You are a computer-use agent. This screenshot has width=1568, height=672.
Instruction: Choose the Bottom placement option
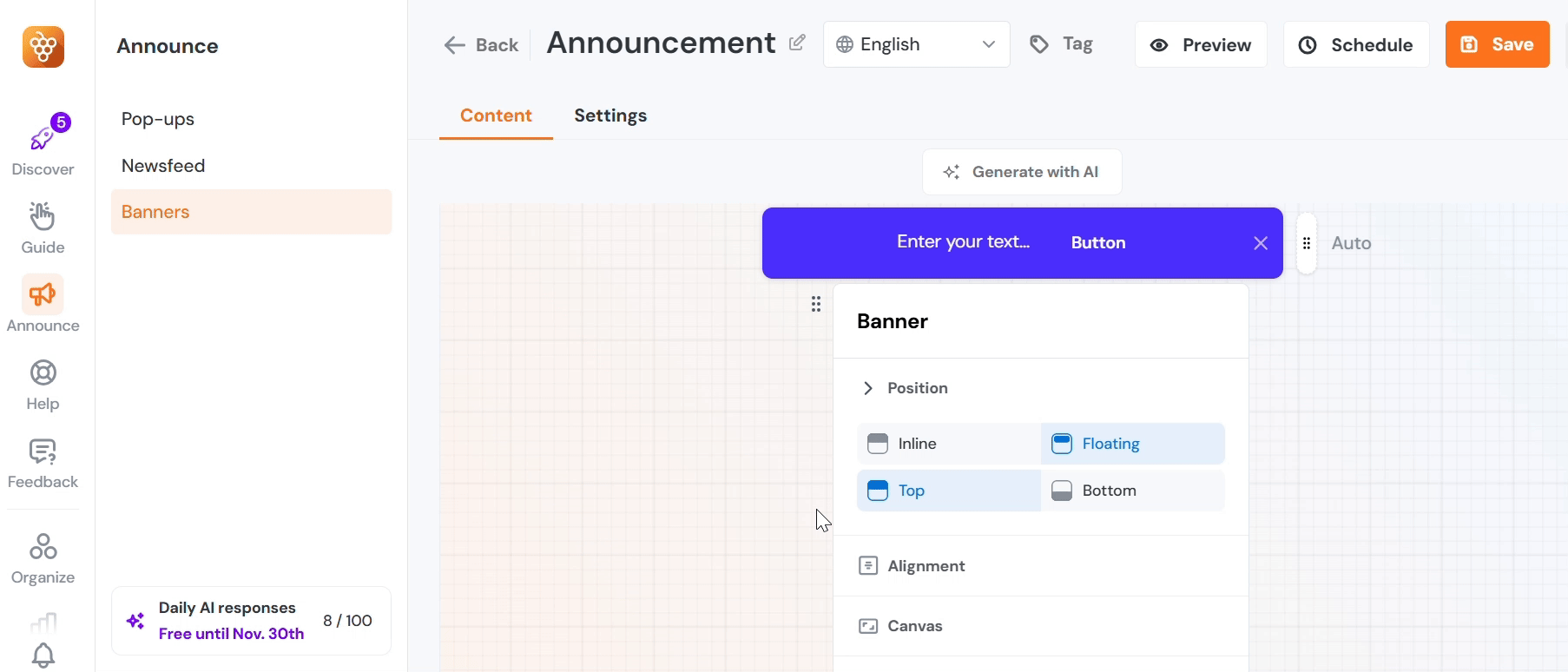point(1132,491)
